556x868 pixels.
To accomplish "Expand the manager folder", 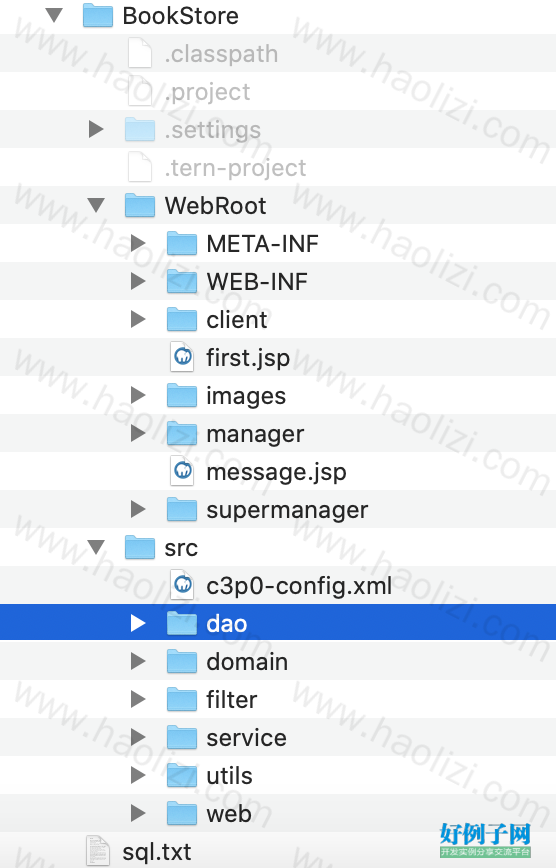I will point(138,433).
